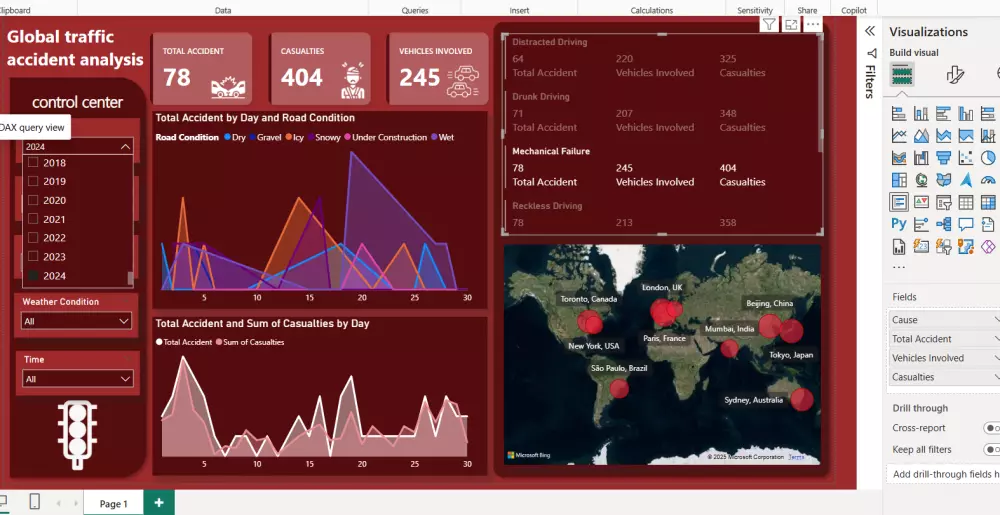Uncheck the 2024 year box
Image resolution: width=1000 pixels, height=515 pixels.
(x=33, y=276)
